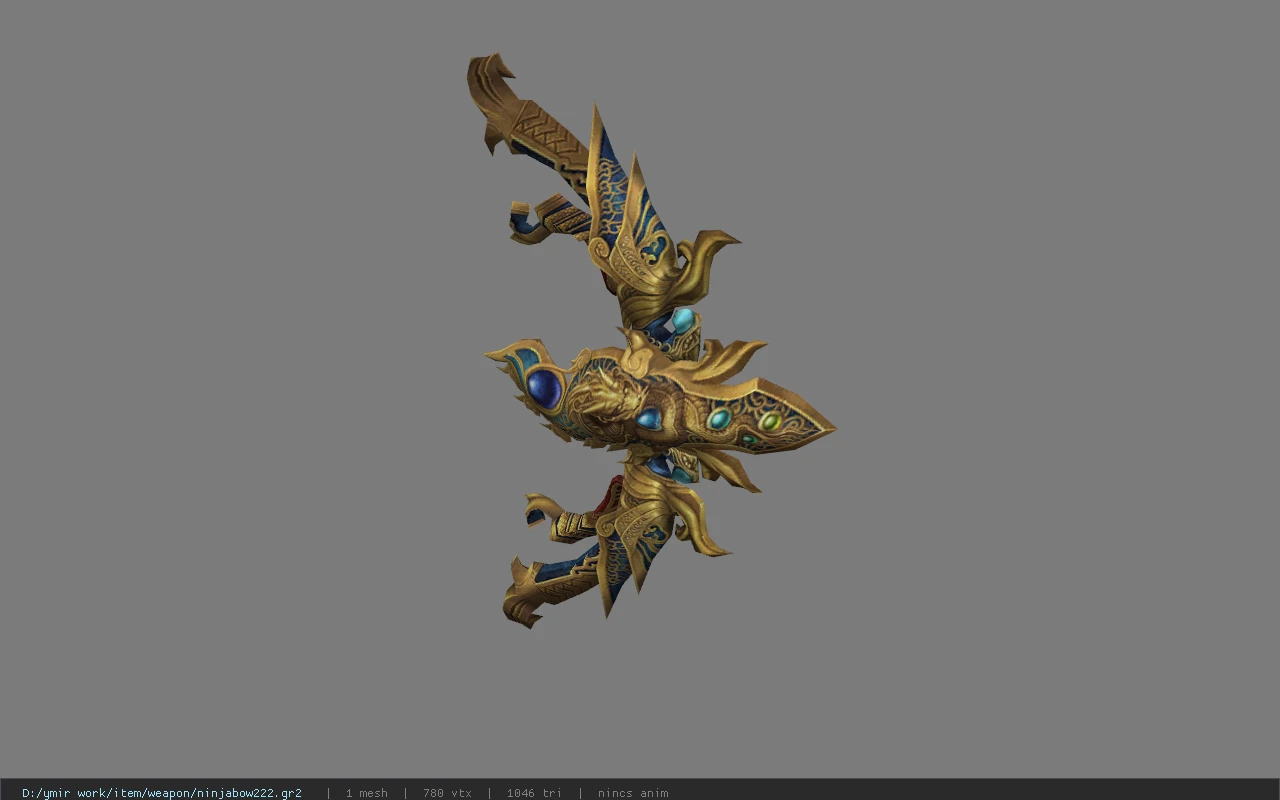Click the cyan gem above the center piece
This screenshot has width=1280, height=800.
[682, 321]
